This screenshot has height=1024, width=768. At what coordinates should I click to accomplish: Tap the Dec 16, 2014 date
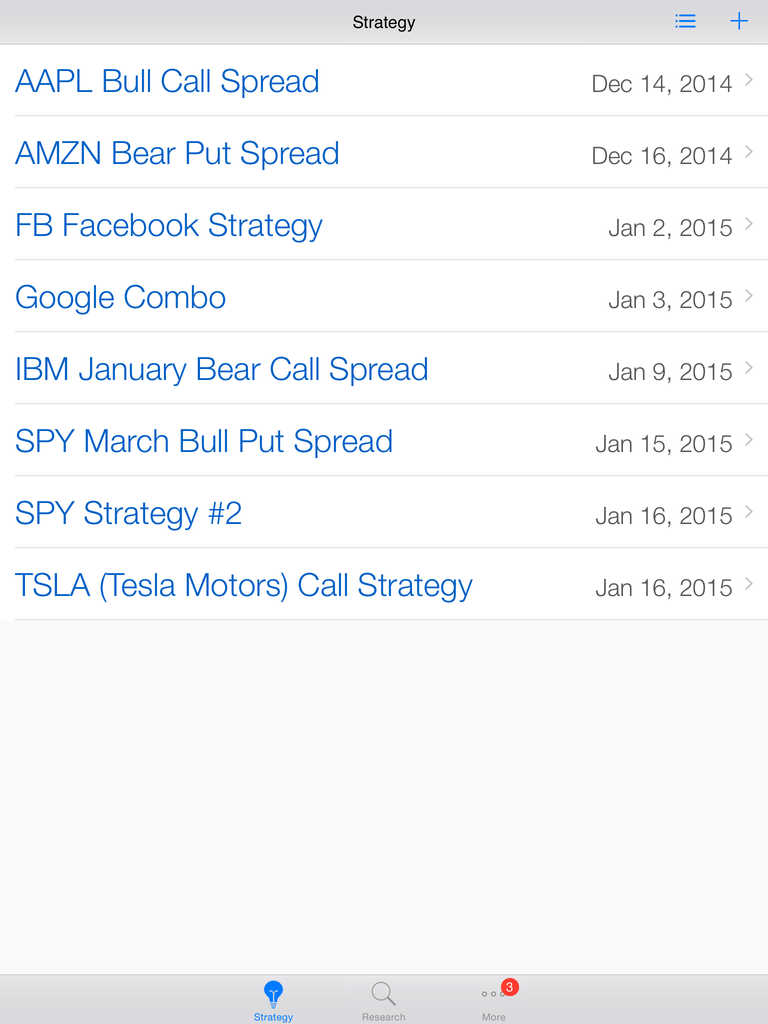click(x=662, y=155)
